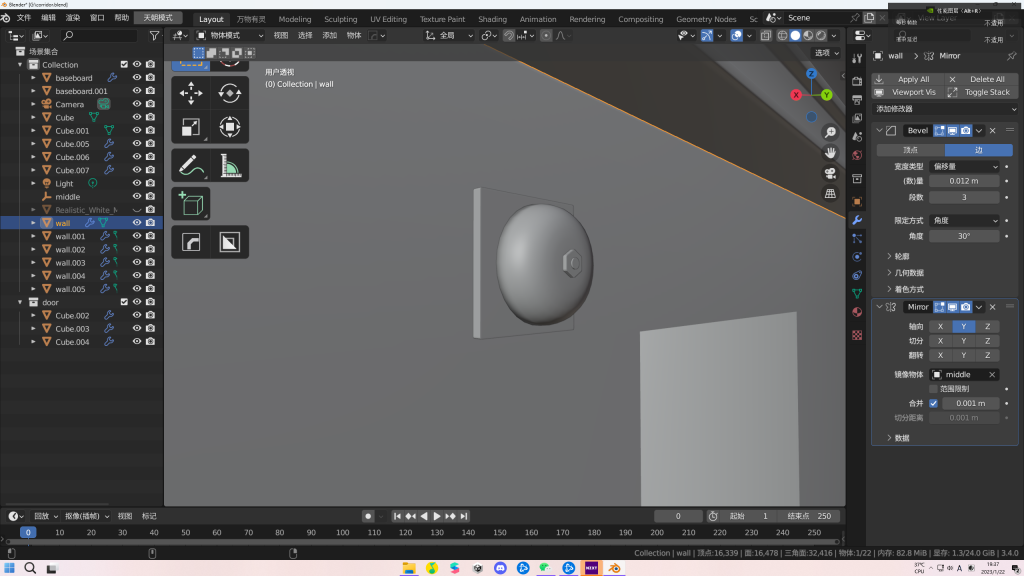Jump to the timeline end frame
This screenshot has height=576, width=1024.
click(x=464, y=516)
